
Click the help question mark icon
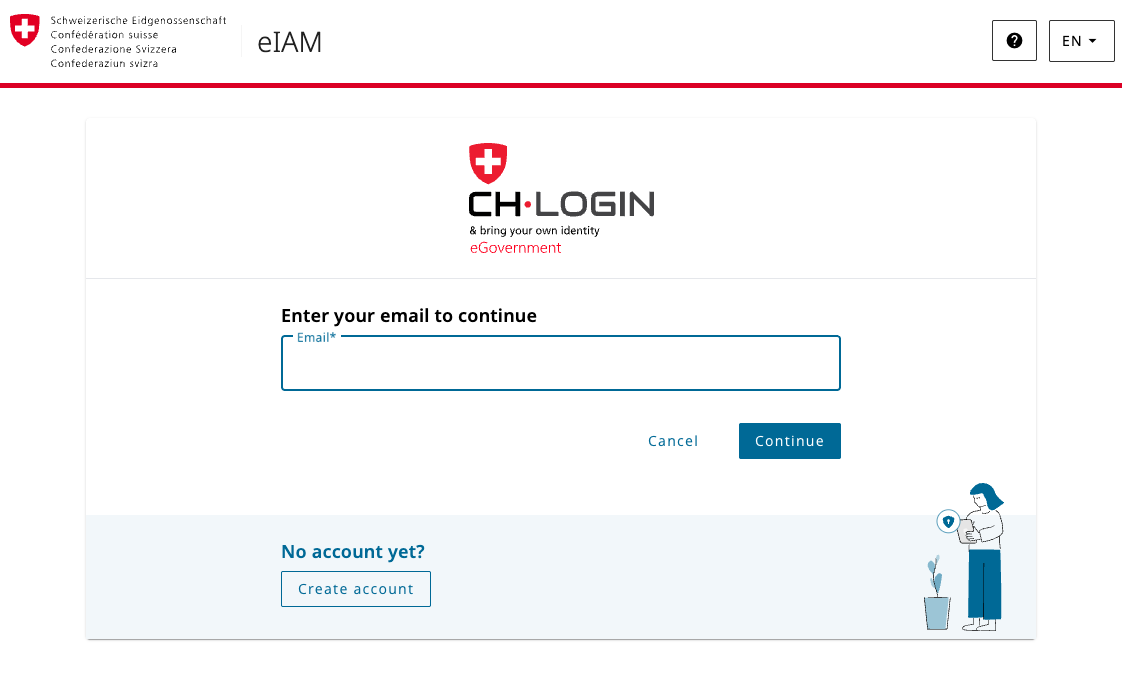click(x=1014, y=40)
